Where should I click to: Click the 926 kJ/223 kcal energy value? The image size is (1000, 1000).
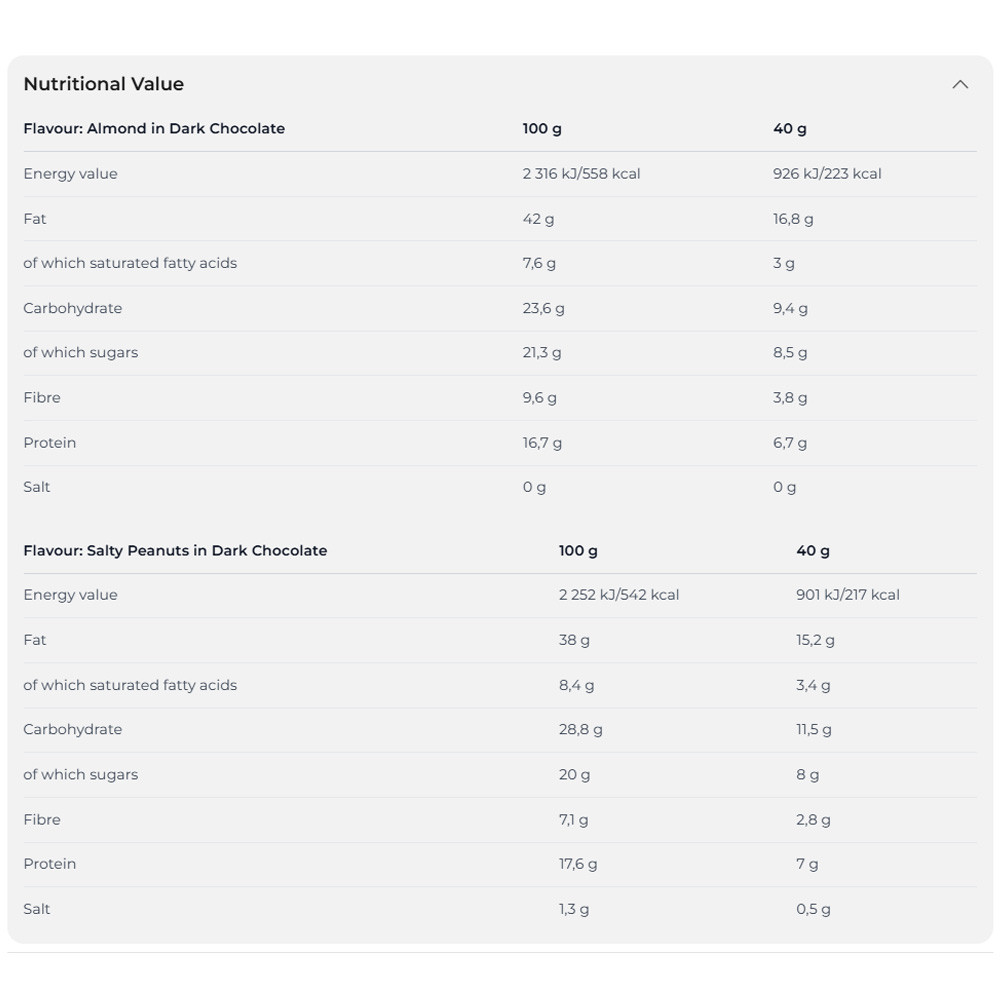click(827, 173)
